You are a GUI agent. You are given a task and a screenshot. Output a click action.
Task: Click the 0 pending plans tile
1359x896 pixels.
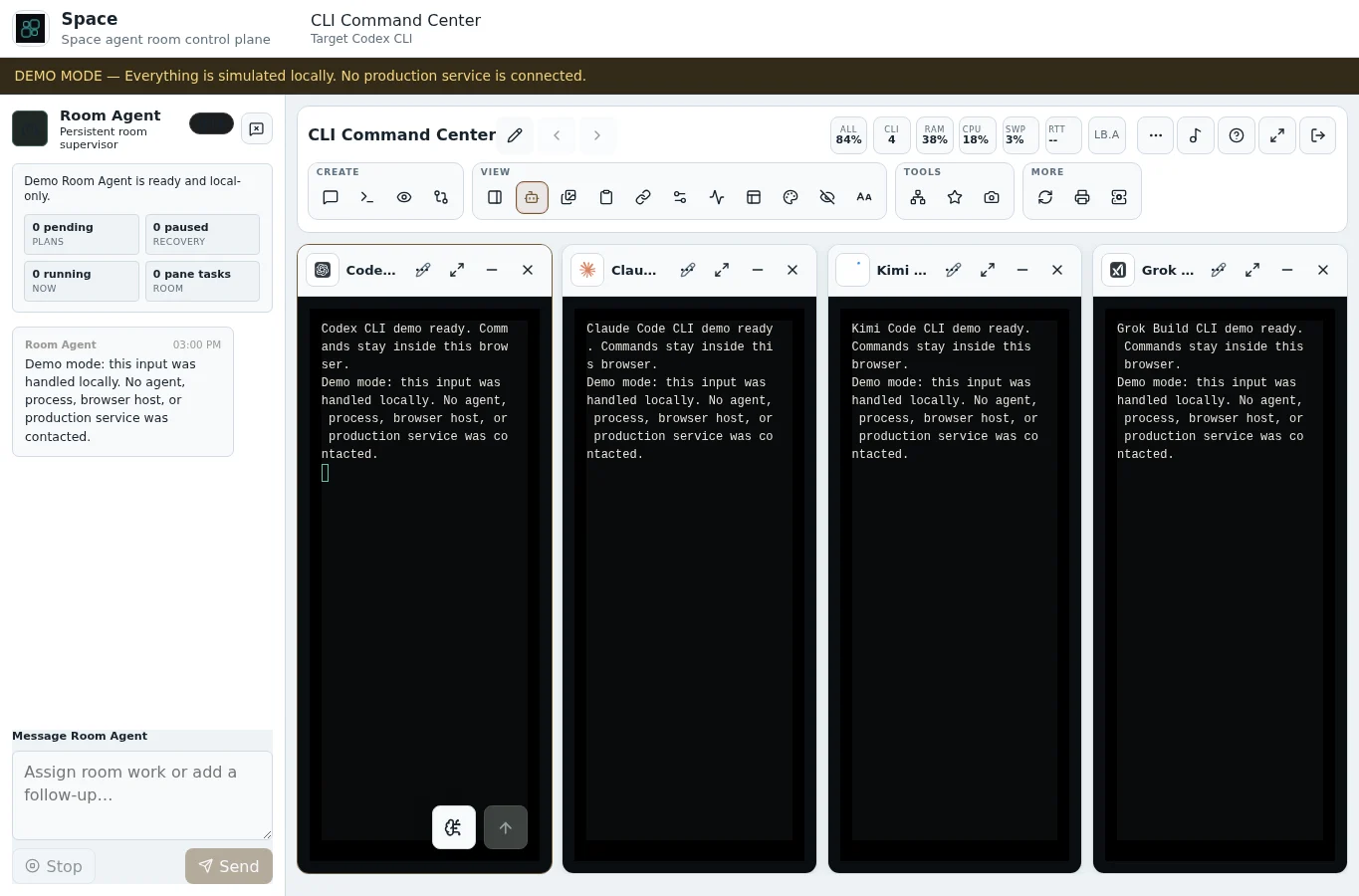[82, 234]
